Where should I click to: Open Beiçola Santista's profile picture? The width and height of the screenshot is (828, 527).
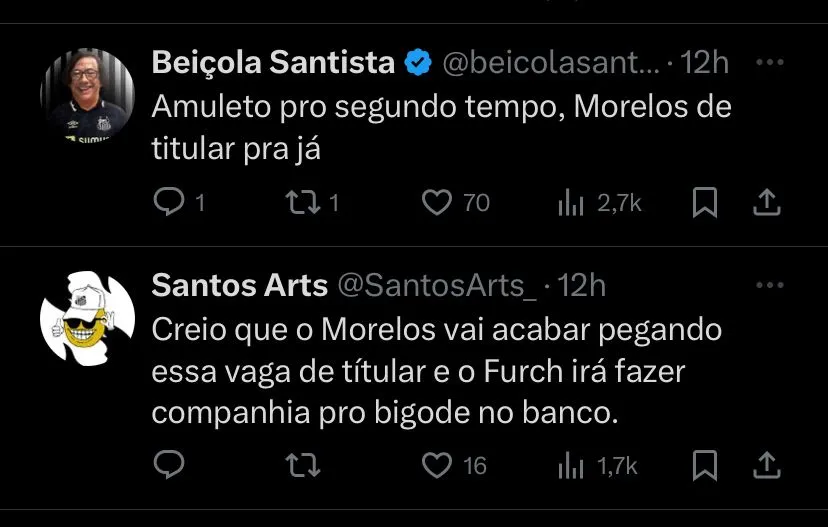pyautogui.click(x=87, y=94)
